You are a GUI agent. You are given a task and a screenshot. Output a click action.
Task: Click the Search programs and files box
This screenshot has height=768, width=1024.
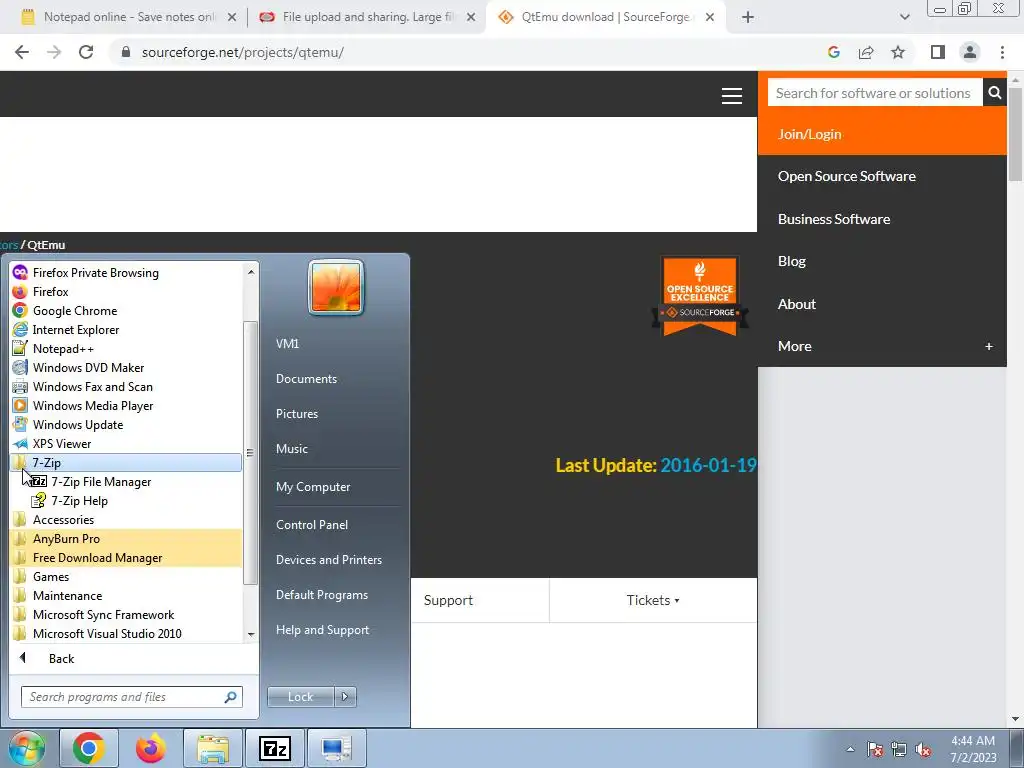coord(131,697)
